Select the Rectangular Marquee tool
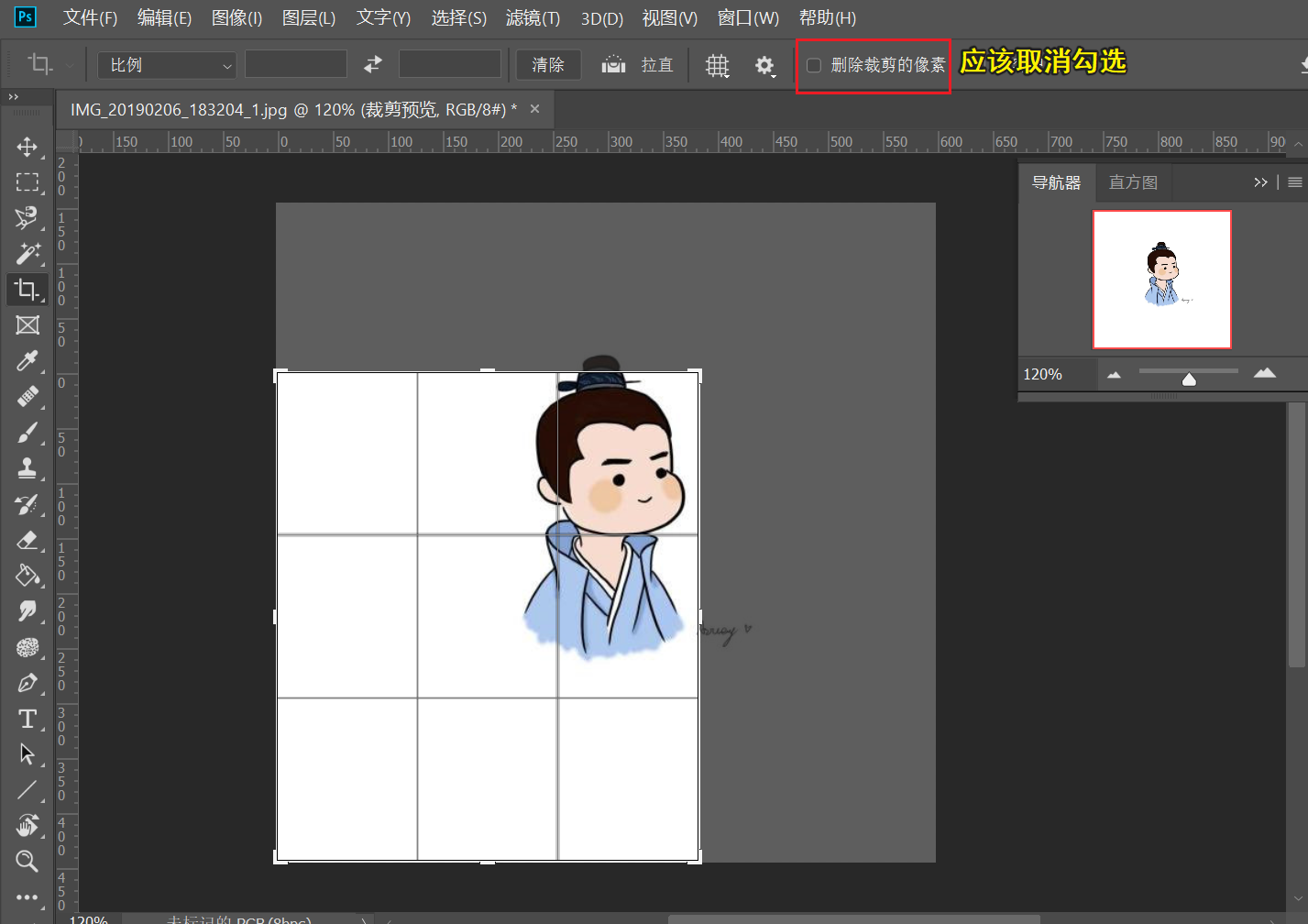The image size is (1308, 924). pos(27,182)
